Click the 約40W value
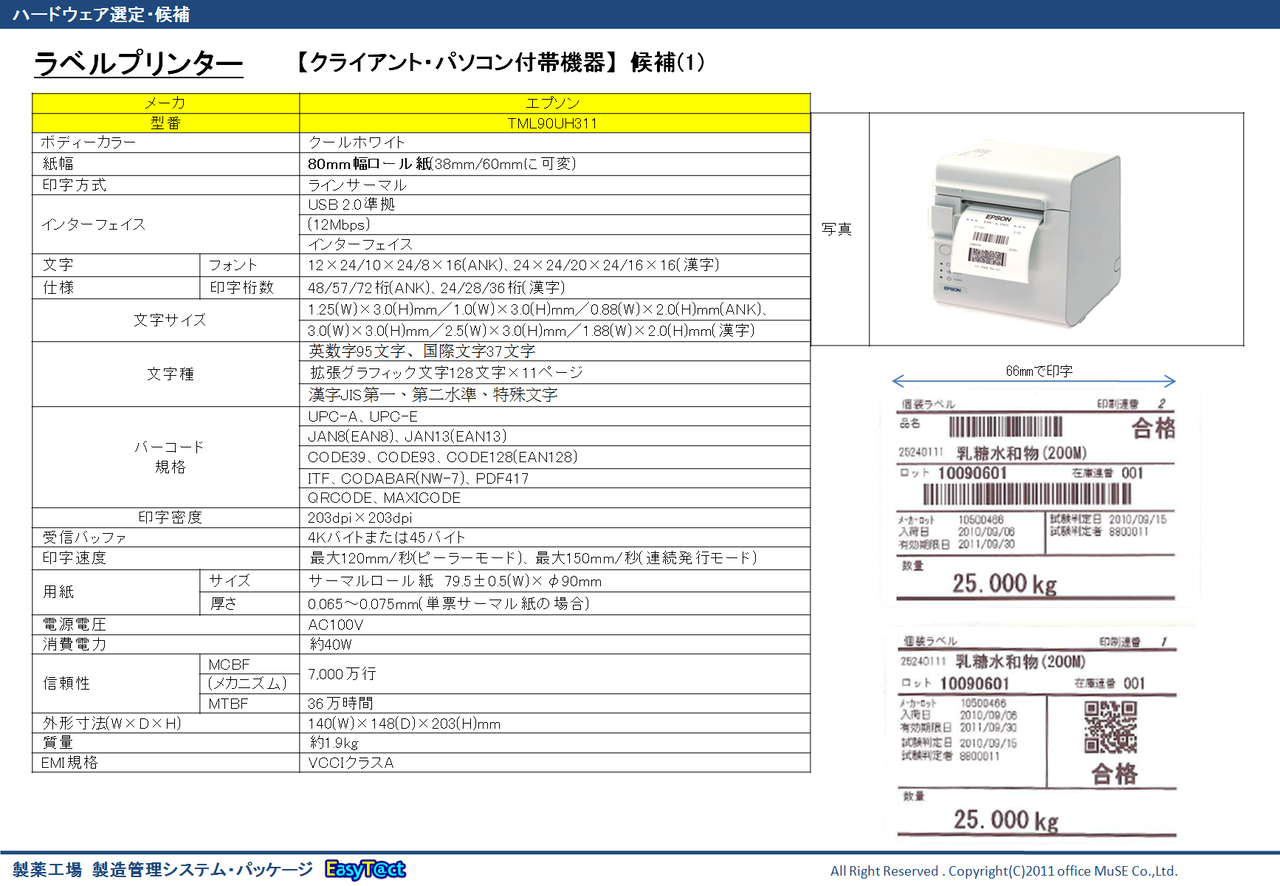 coord(331,645)
